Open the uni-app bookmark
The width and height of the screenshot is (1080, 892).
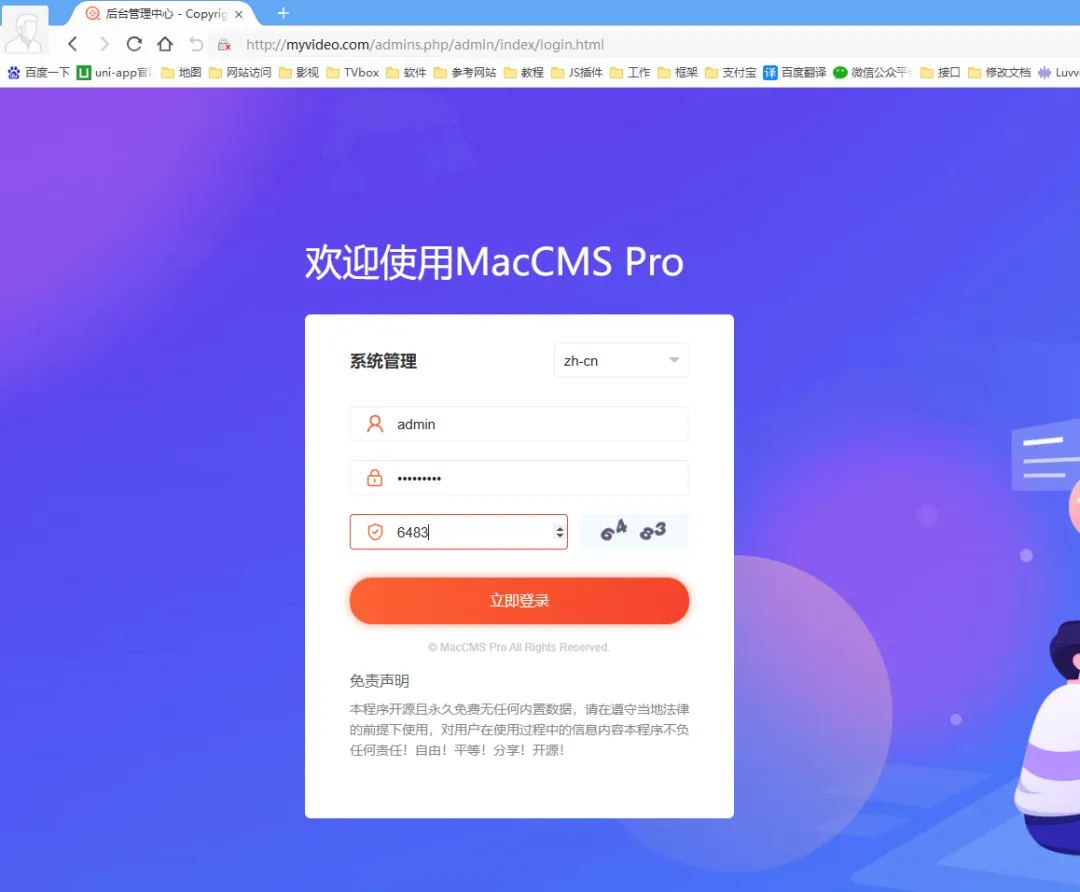click(114, 72)
